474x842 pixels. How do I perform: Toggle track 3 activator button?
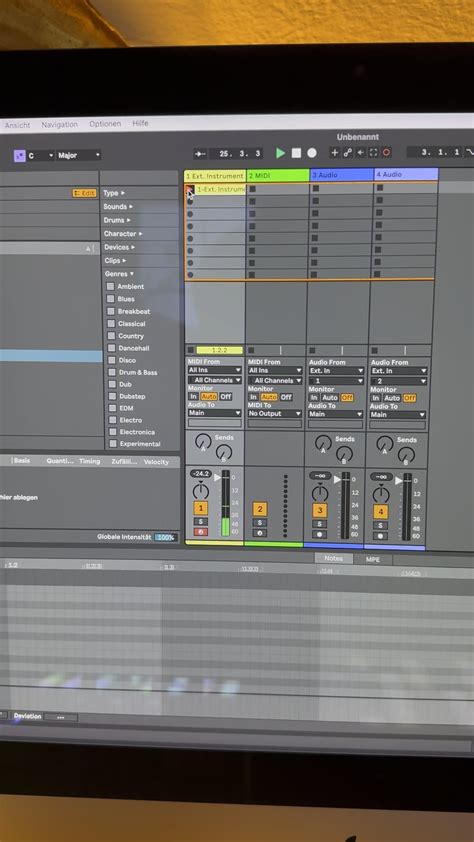320,510
